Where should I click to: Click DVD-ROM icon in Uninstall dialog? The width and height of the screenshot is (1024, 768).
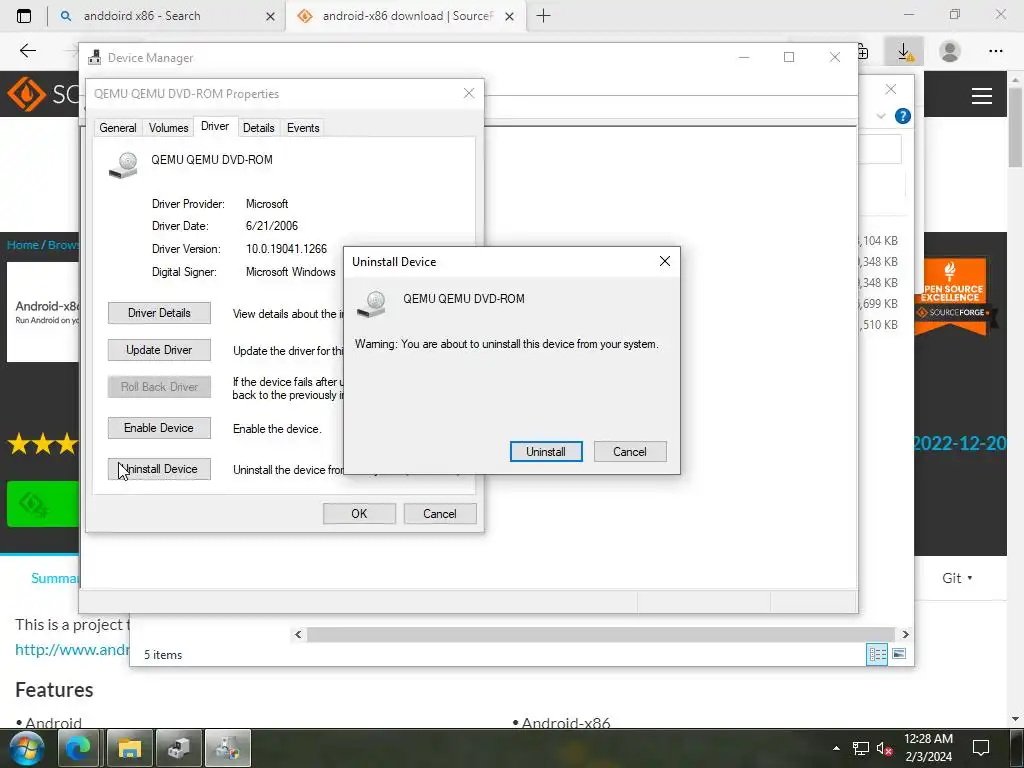372,304
